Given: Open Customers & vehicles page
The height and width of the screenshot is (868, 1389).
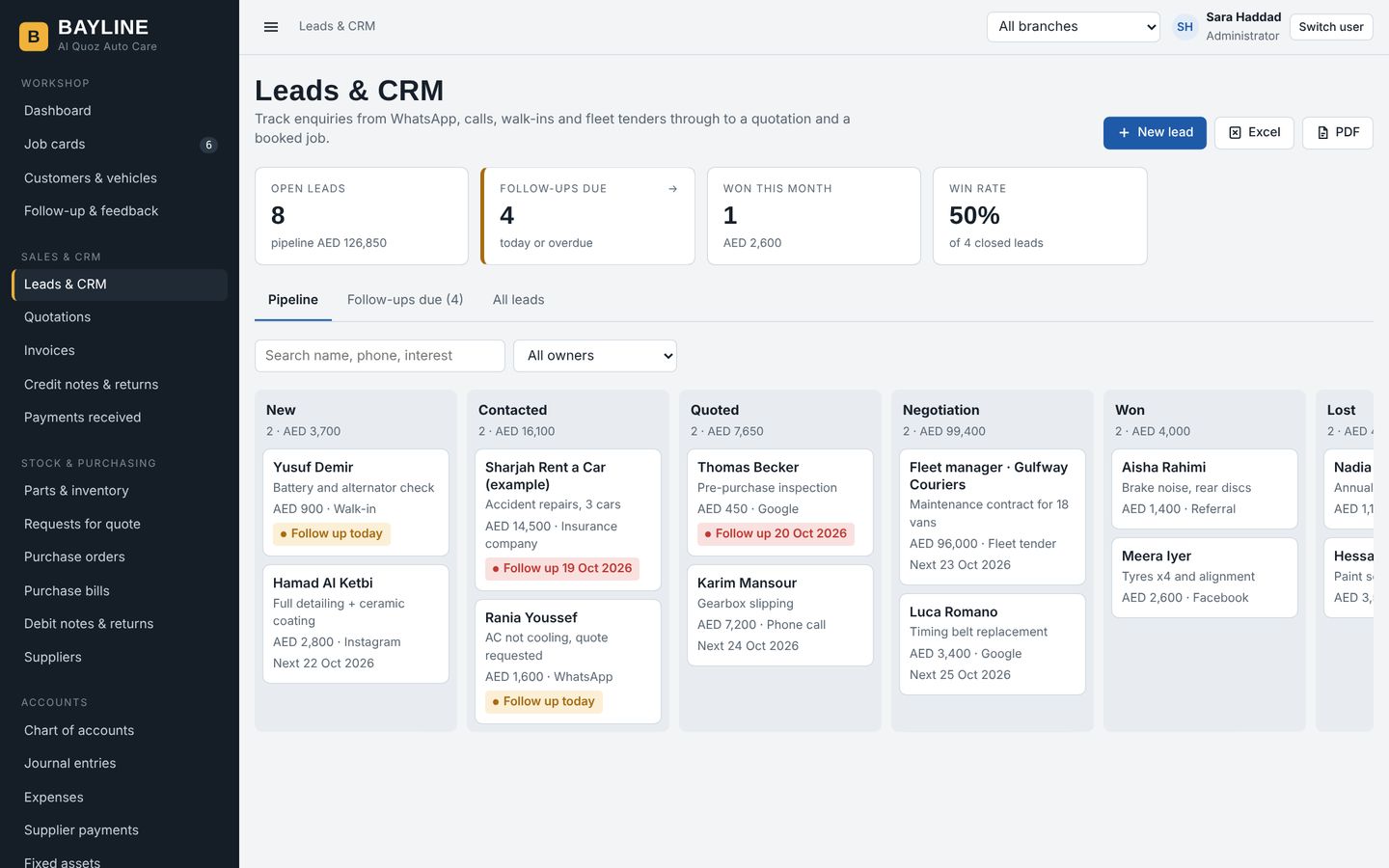Looking at the screenshot, I should click(120, 178).
